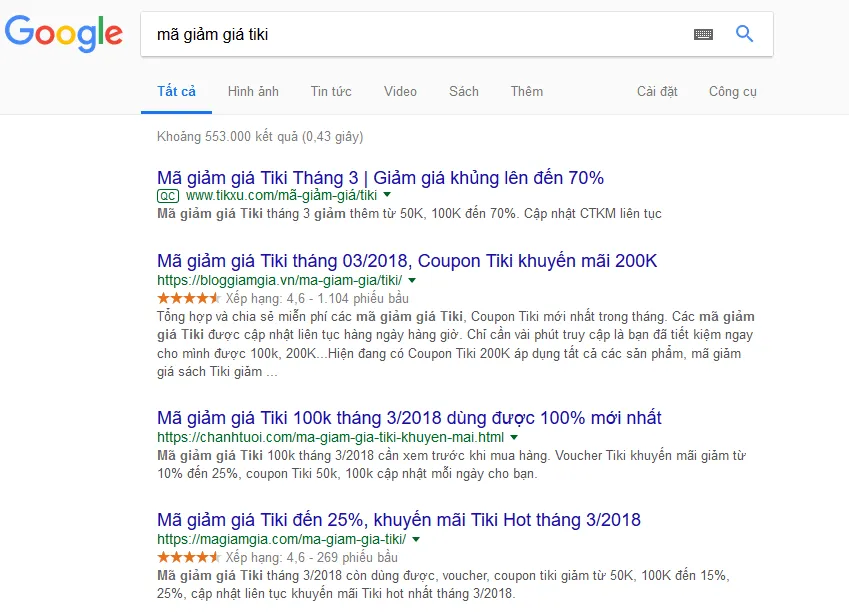849x616 pixels.
Task: Click the blue search magnifier icon
Action: 744,34
